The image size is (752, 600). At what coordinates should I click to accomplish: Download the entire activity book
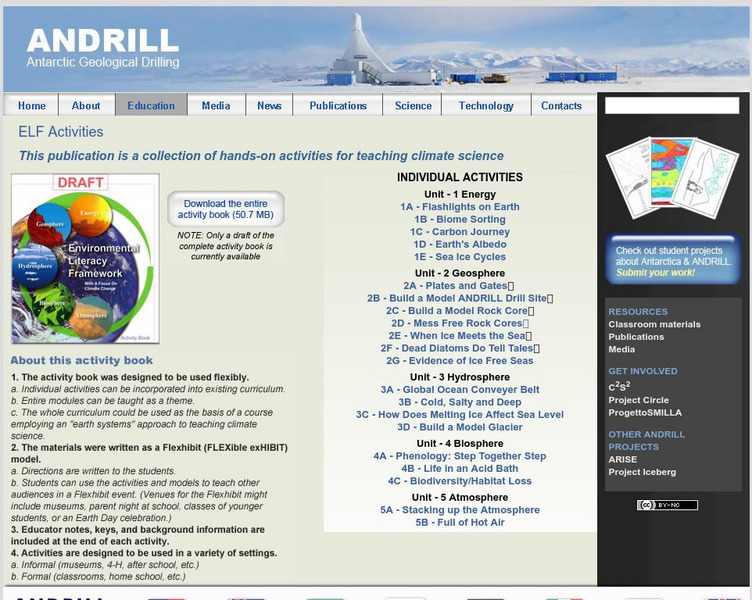coord(226,209)
